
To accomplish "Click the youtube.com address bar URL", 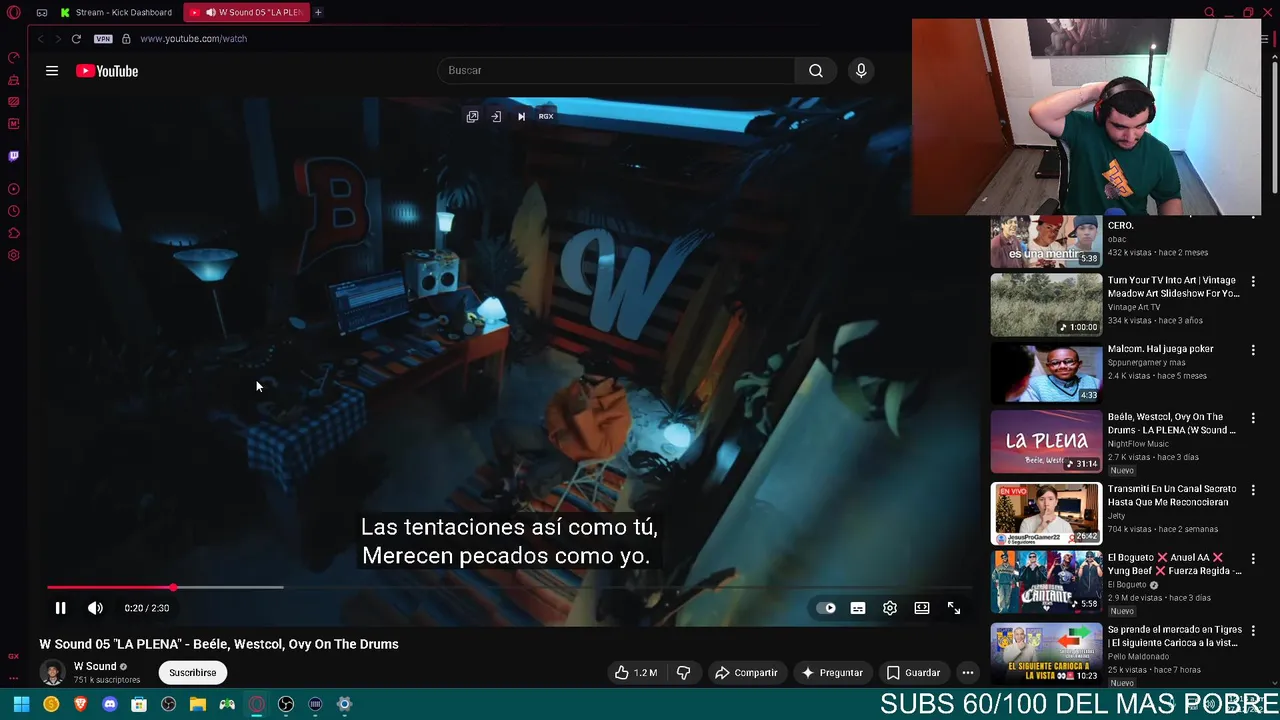I will tap(193, 39).
